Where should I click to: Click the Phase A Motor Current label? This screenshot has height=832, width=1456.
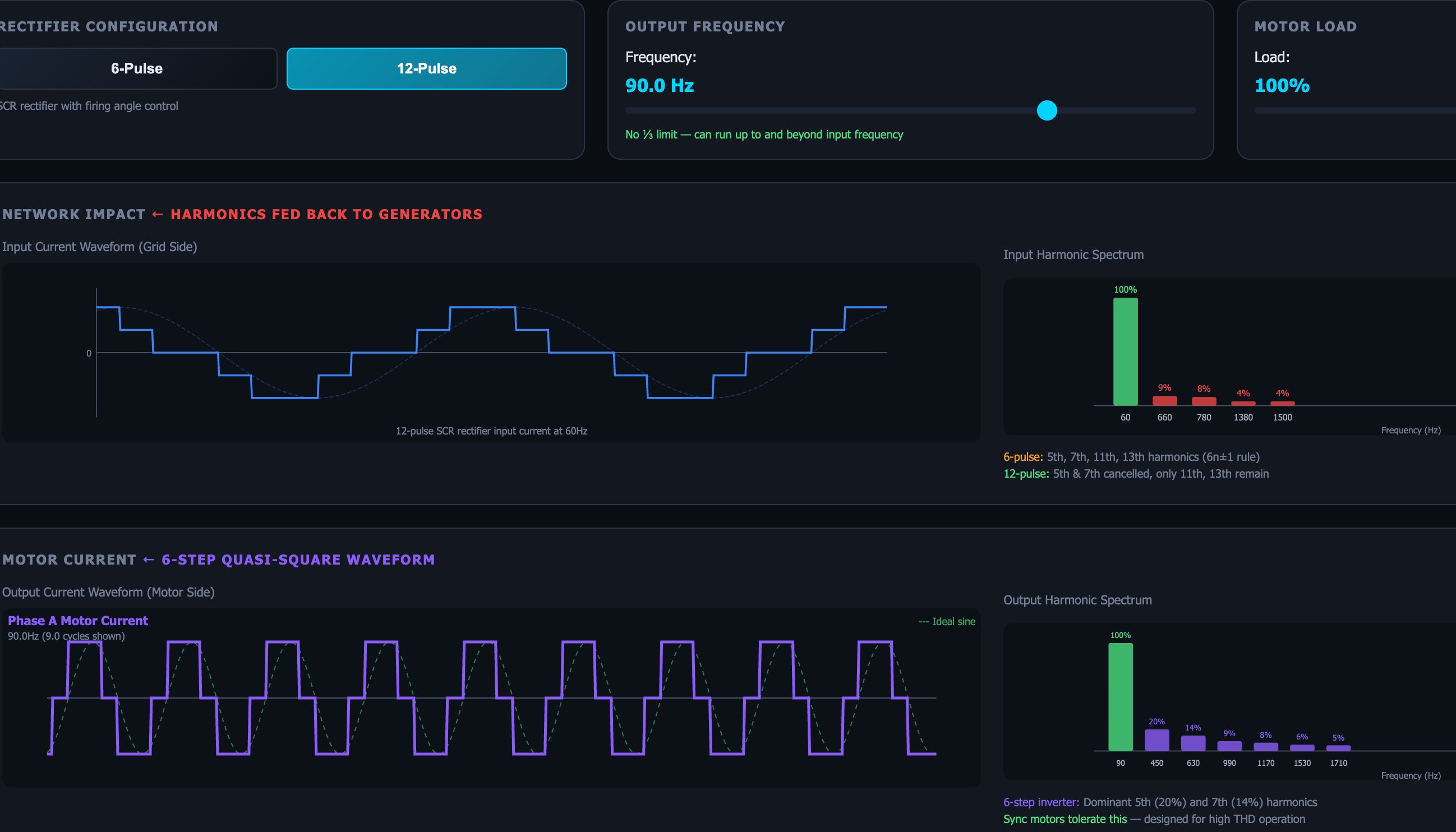(x=78, y=621)
